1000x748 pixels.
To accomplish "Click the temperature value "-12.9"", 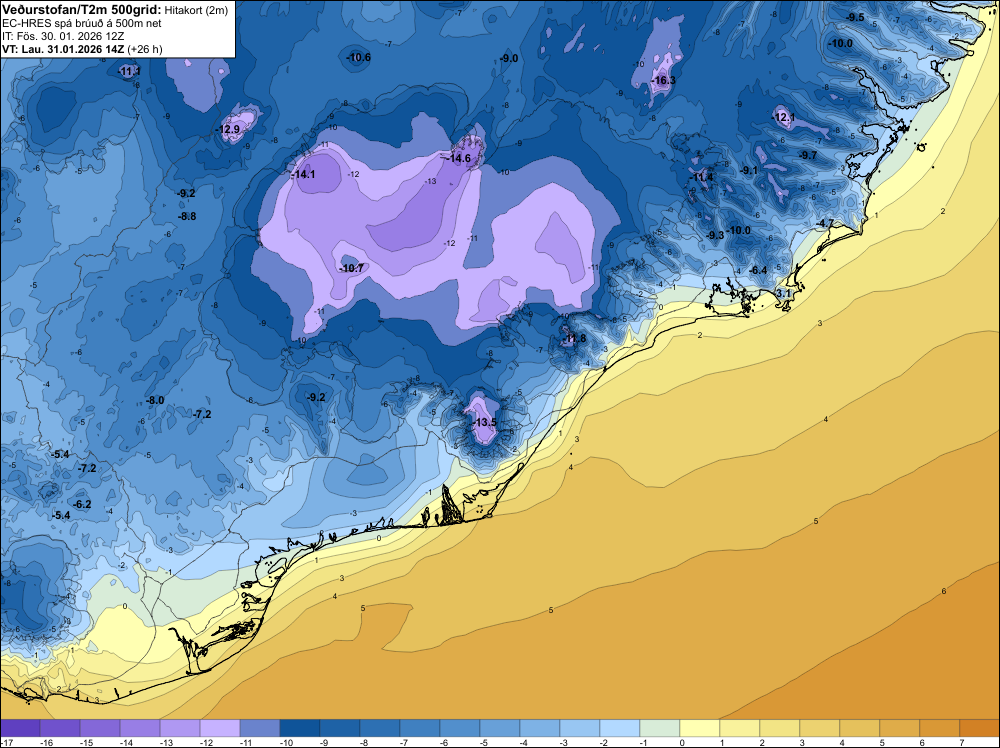I will (228, 129).
